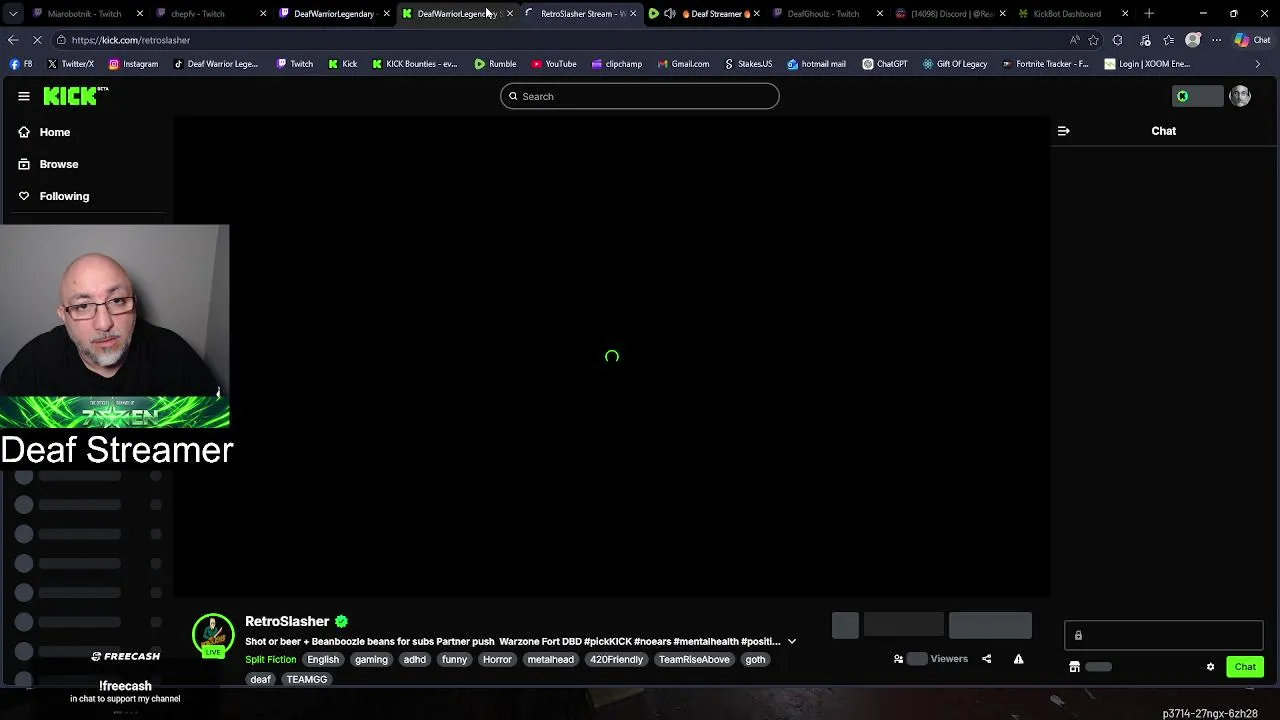Select the 420Friendly tag
The width and height of the screenshot is (1280, 720).
click(x=616, y=660)
